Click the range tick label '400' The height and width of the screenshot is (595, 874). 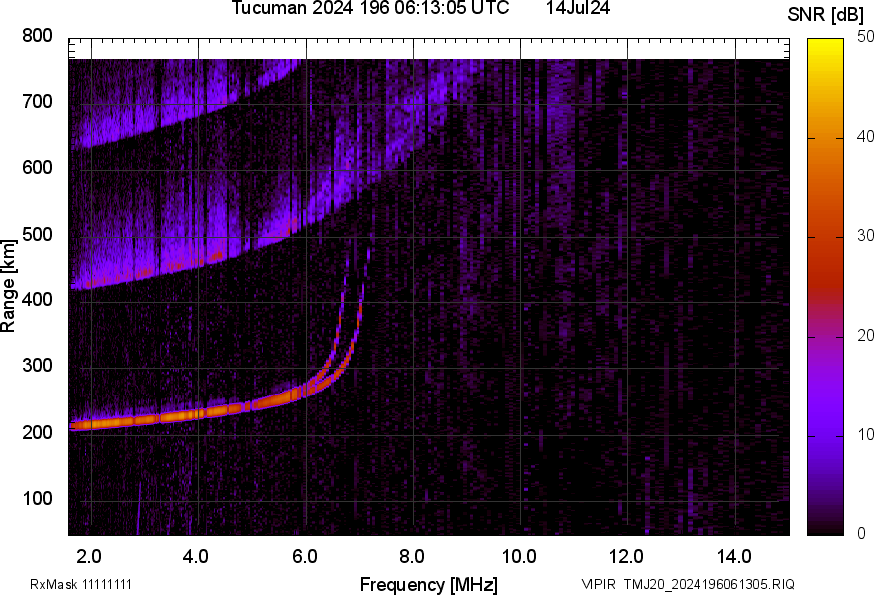tap(37, 299)
